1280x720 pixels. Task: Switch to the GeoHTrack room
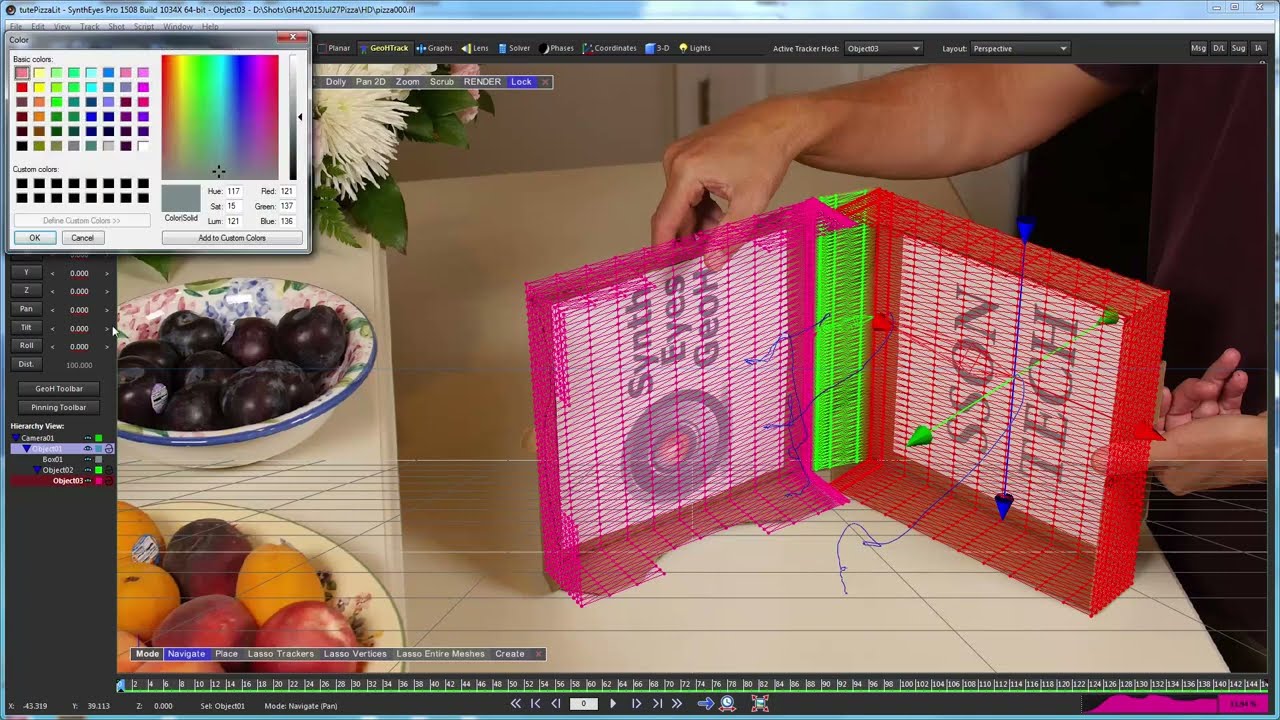(x=383, y=48)
